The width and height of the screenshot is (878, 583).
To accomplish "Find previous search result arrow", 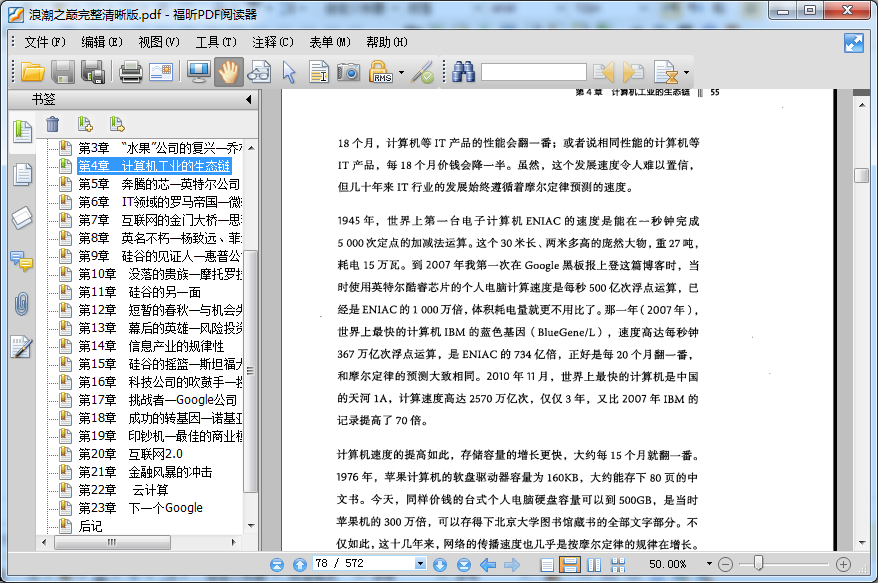I will [x=604, y=72].
